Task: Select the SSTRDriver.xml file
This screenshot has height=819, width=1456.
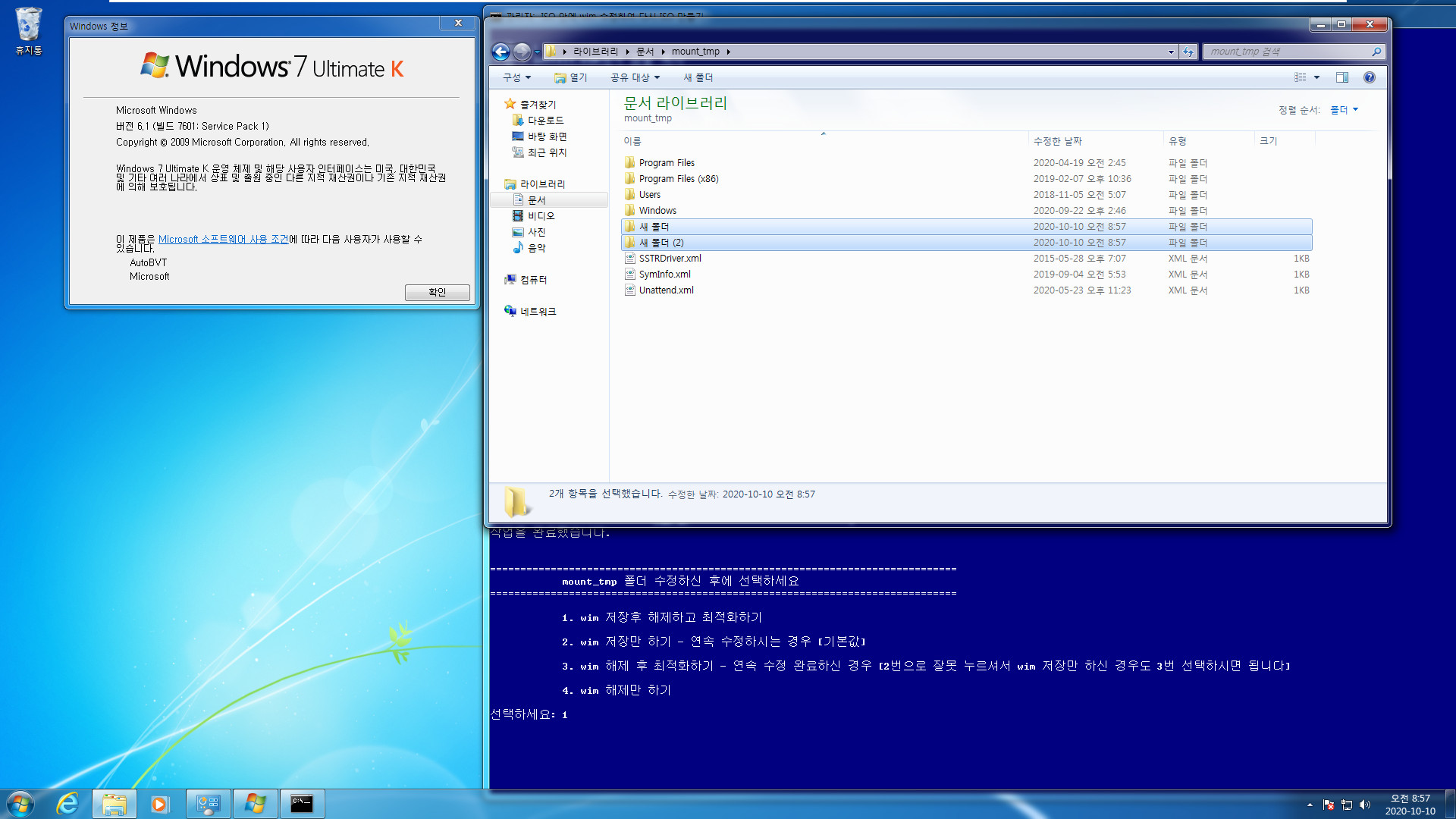Action: click(966, 259)
